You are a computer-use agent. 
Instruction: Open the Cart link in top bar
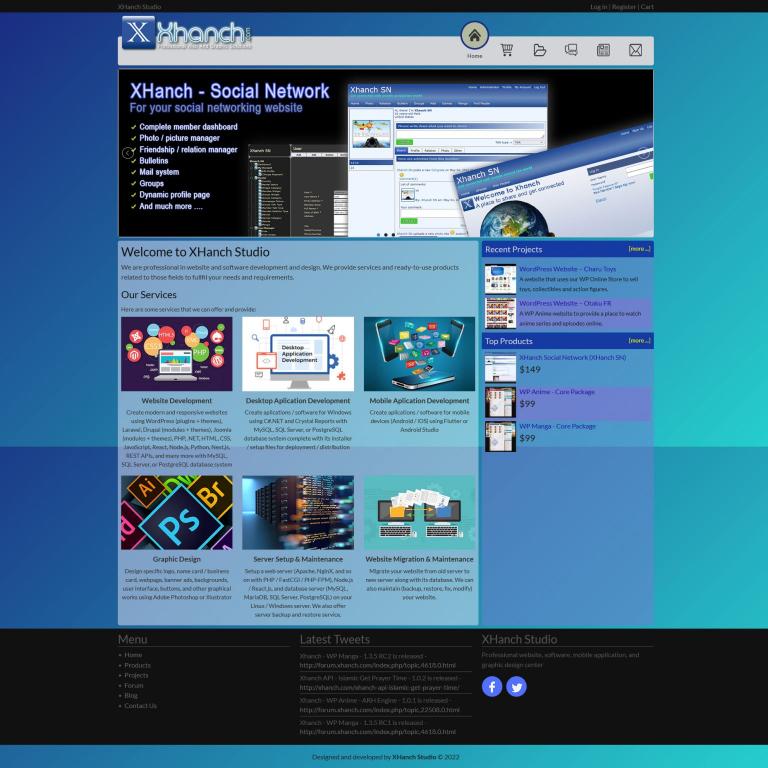tap(647, 7)
